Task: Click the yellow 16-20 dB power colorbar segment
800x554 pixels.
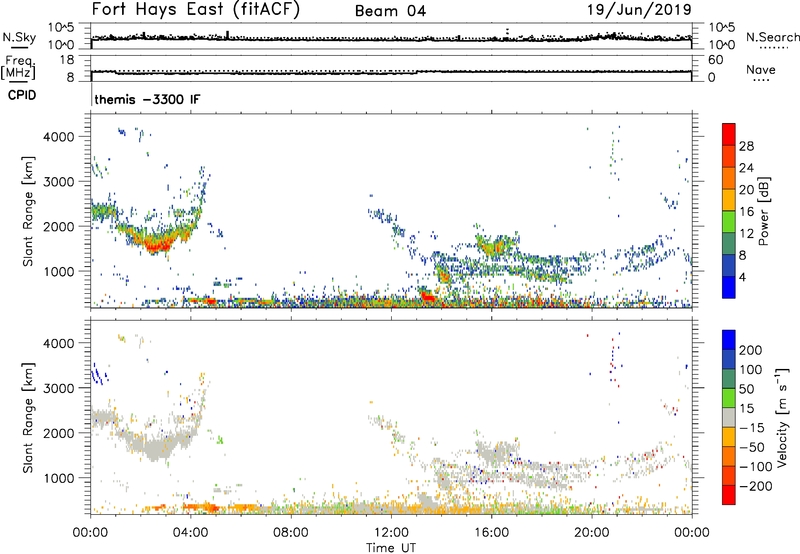Action: (729, 200)
